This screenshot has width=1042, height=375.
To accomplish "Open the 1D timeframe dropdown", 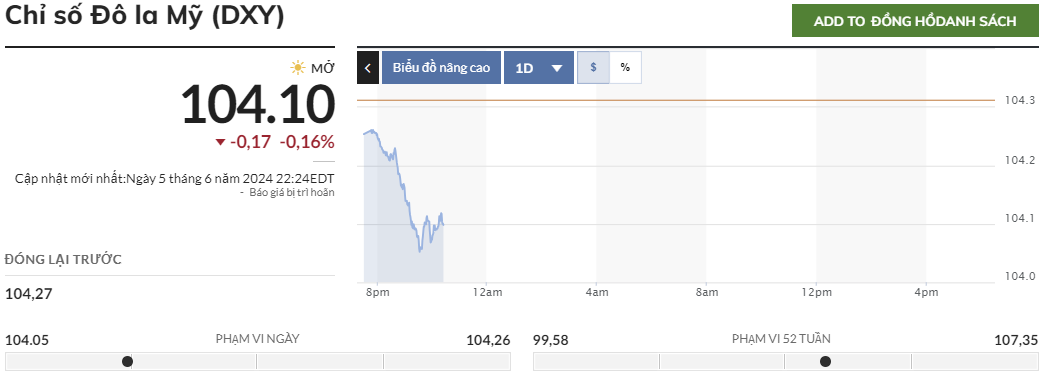I will (538, 68).
